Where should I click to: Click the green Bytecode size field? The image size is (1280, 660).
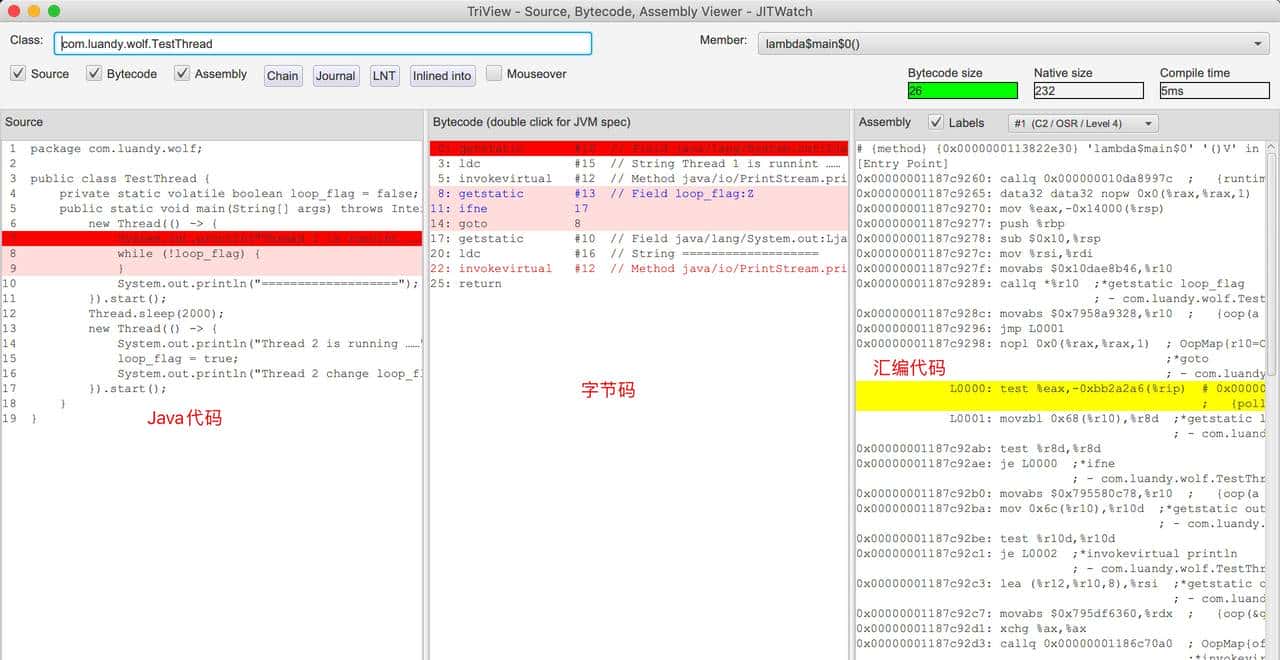(962, 91)
